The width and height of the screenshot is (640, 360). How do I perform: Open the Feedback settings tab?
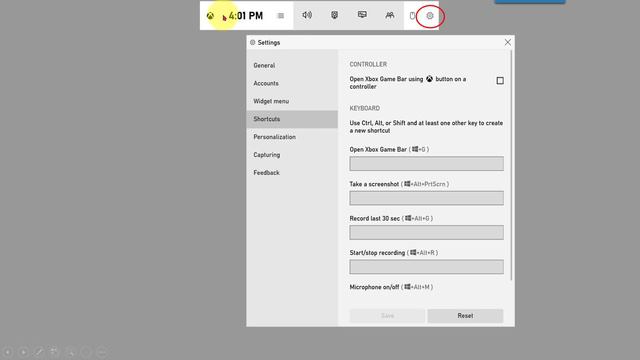[x=292, y=173]
